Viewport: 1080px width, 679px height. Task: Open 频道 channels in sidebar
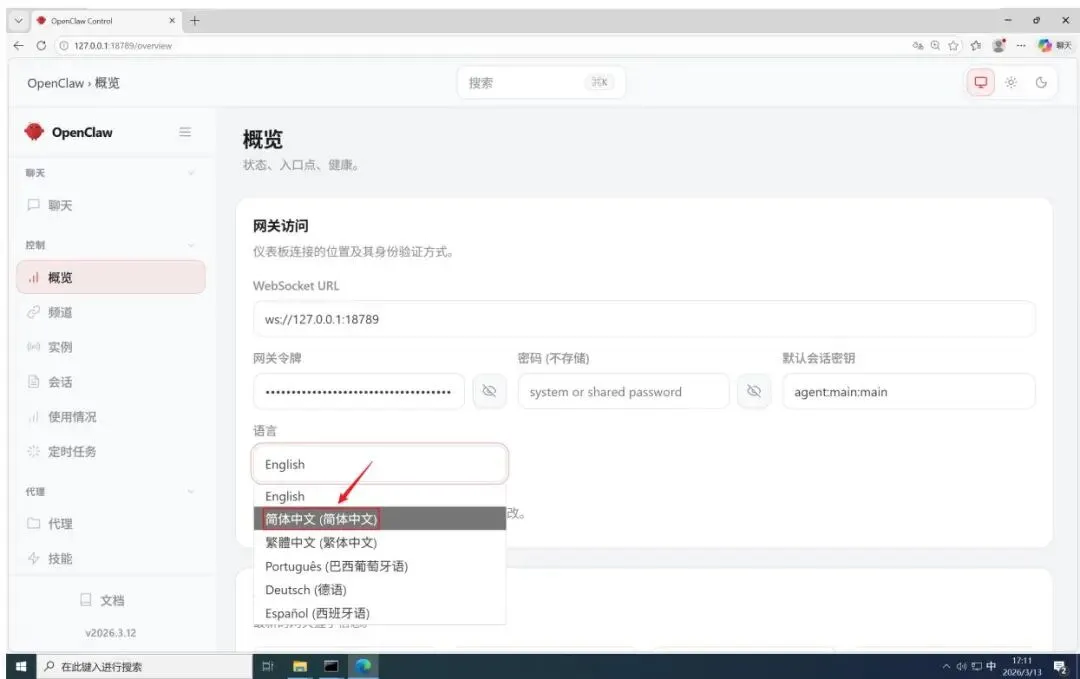110,312
